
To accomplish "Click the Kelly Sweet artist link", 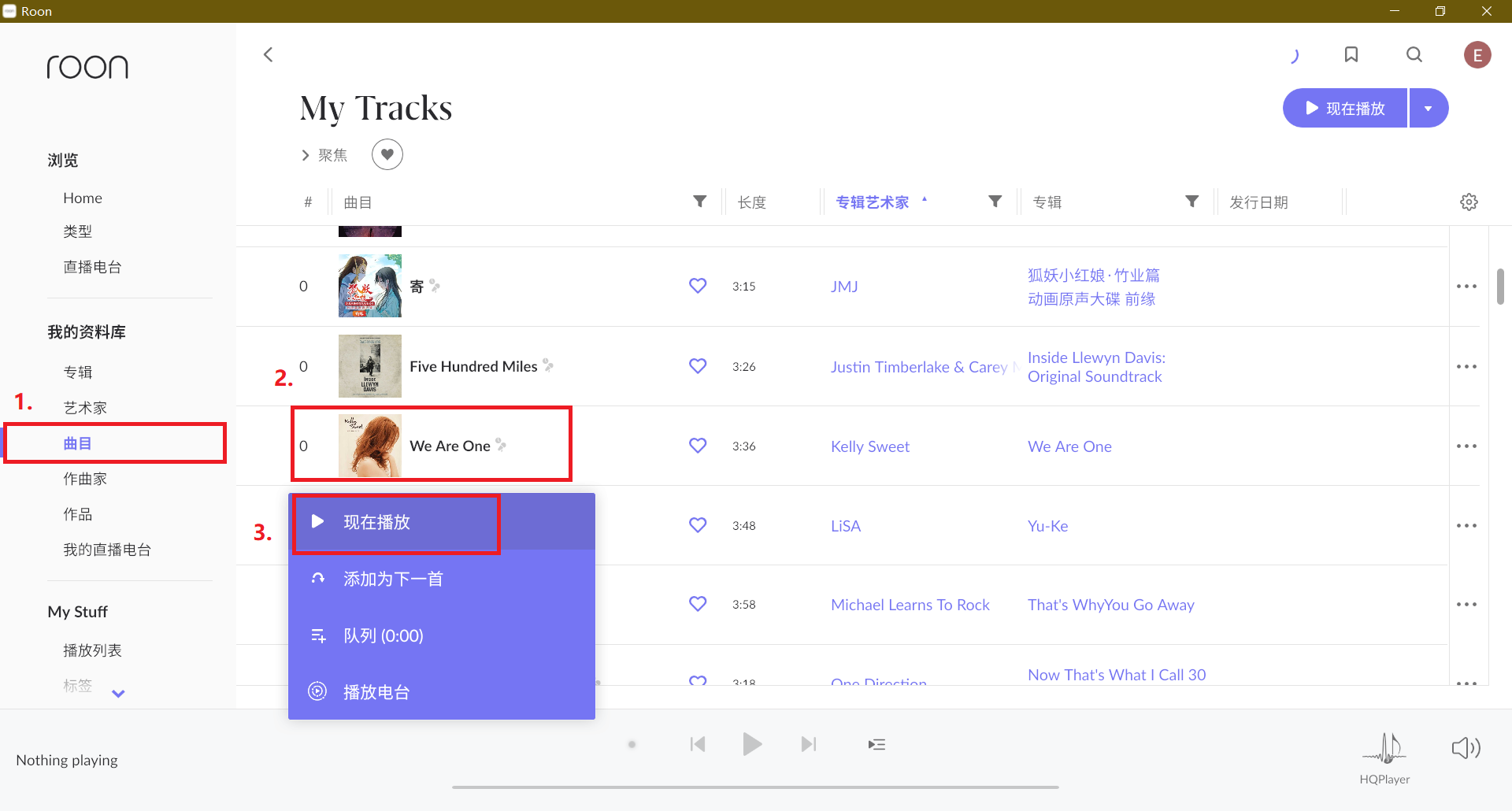I will (x=870, y=446).
